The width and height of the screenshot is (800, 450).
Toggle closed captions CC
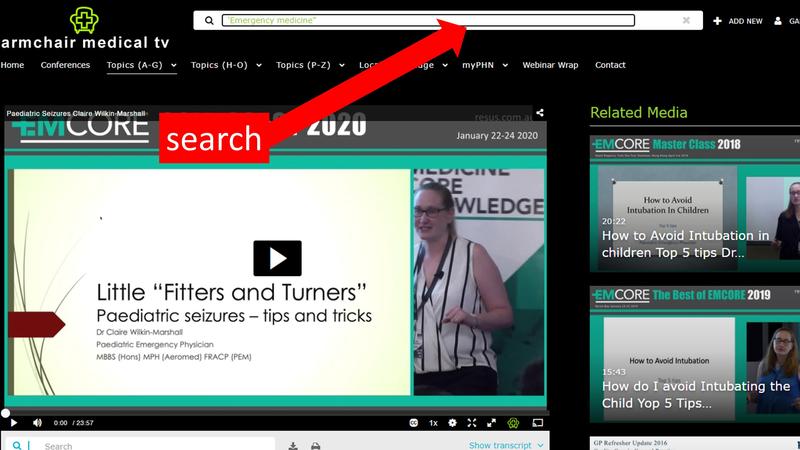[413, 422]
